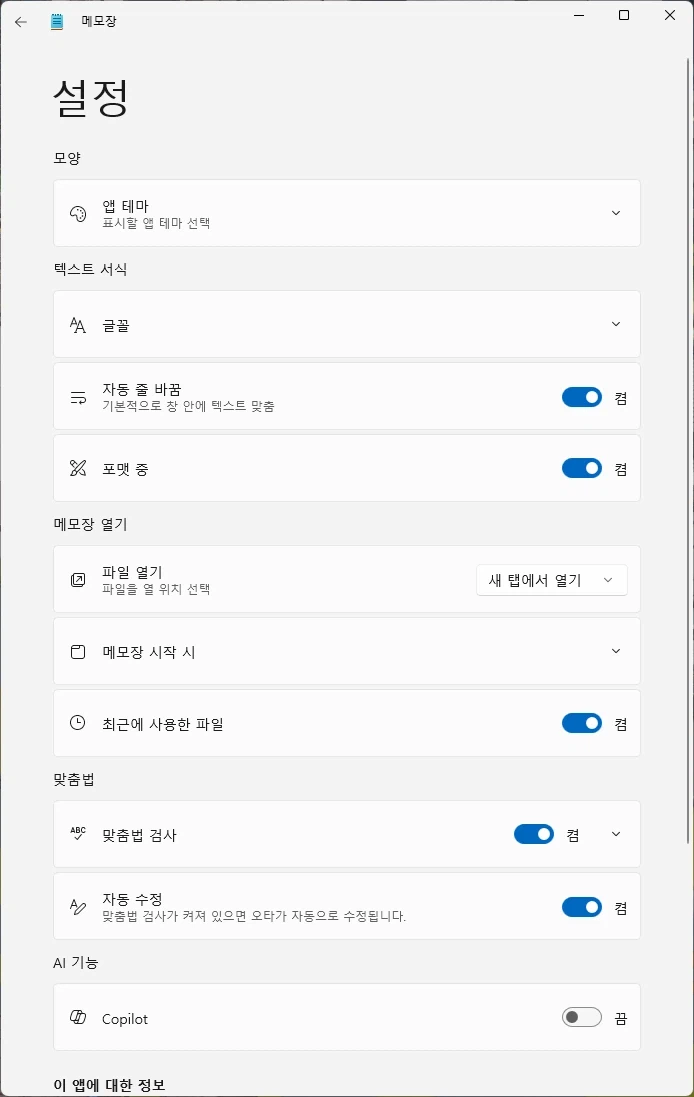Image resolution: width=694 pixels, height=1097 pixels.
Task: Open the 새 탭에서 열기 combo box
Action: pos(551,580)
